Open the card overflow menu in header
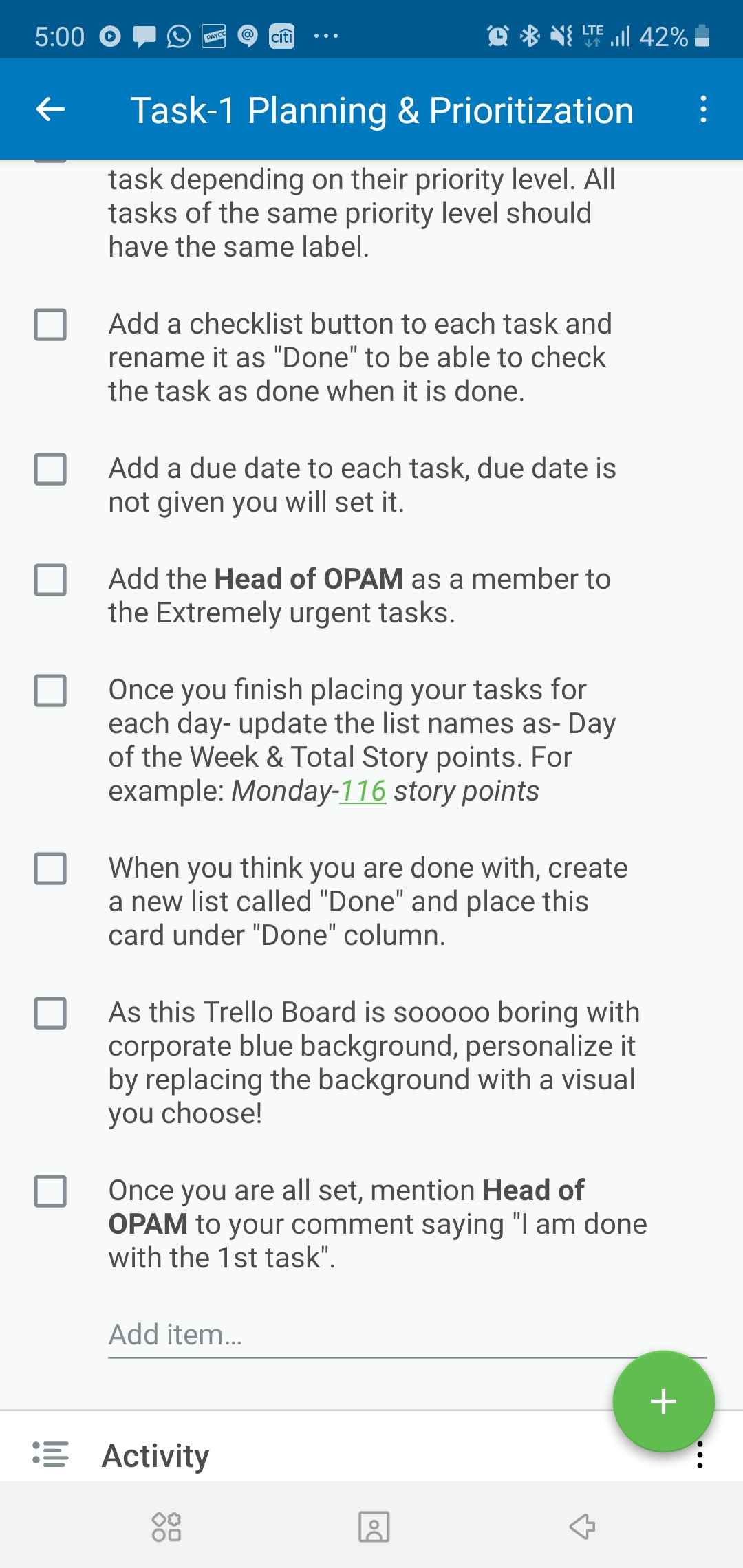743x1568 pixels. pyautogui.click(x=702, y=109)
